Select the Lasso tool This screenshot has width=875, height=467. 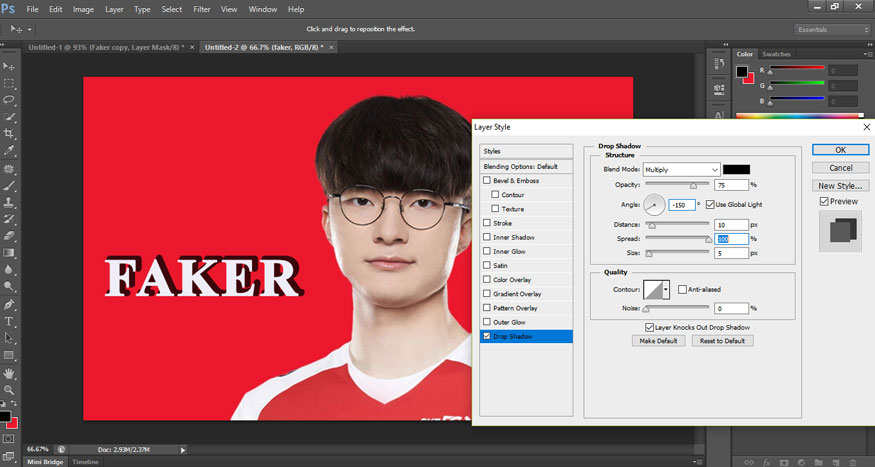pos(9,100)
